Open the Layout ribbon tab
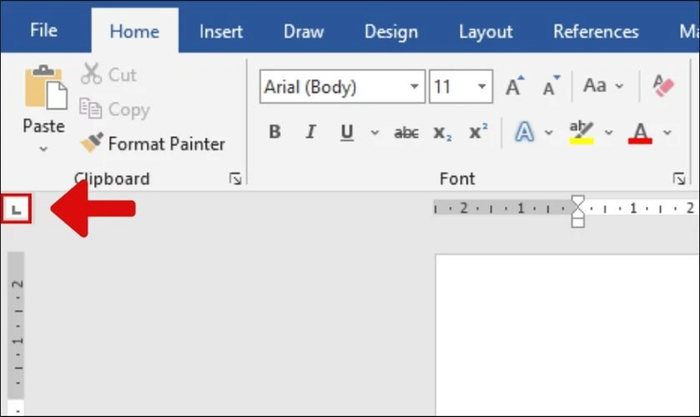The image size is (700, 417). (486, 32)
